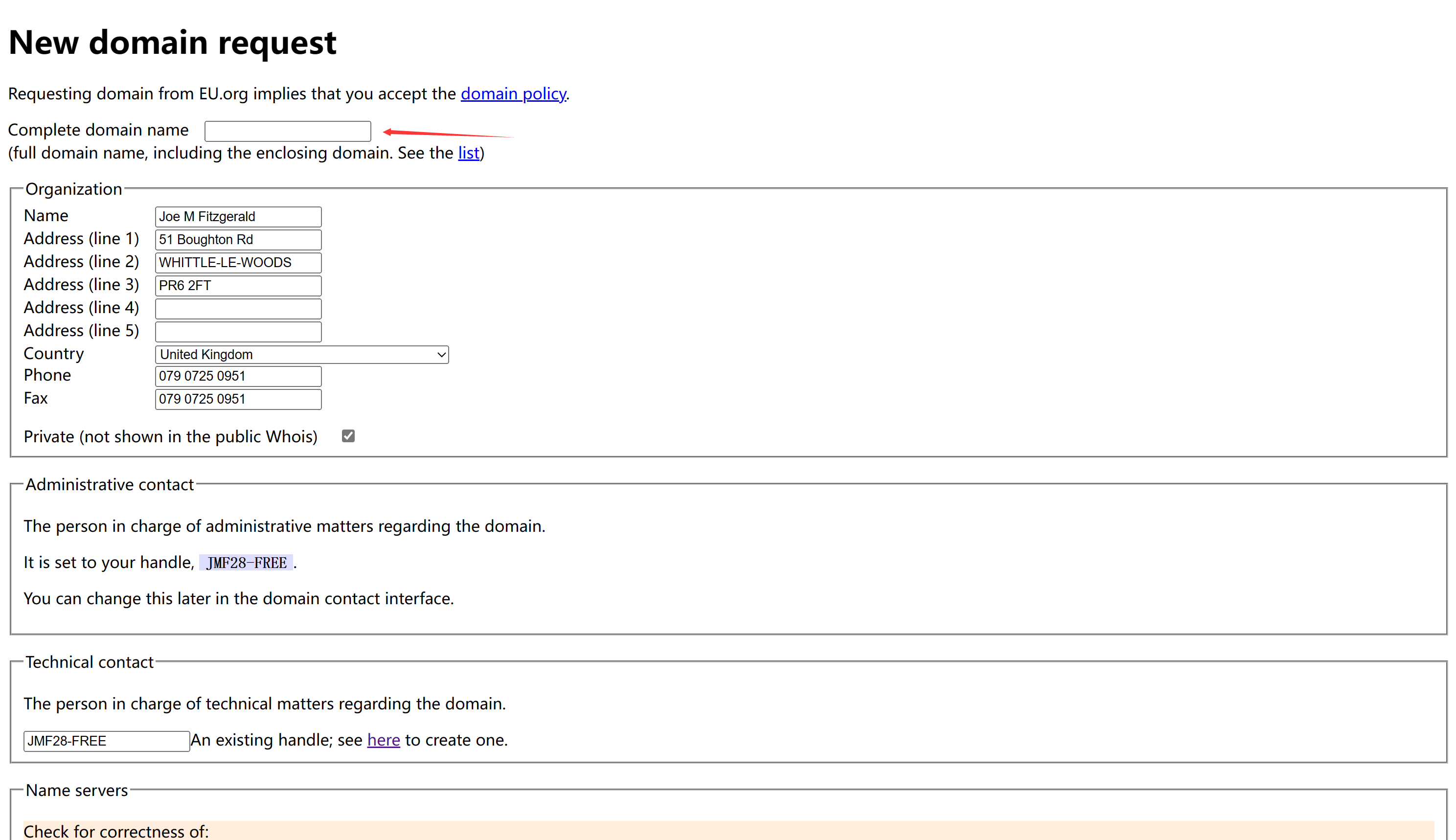Open the domain policy link
This screenshot has height=840, width=1456.
[513, 93]
